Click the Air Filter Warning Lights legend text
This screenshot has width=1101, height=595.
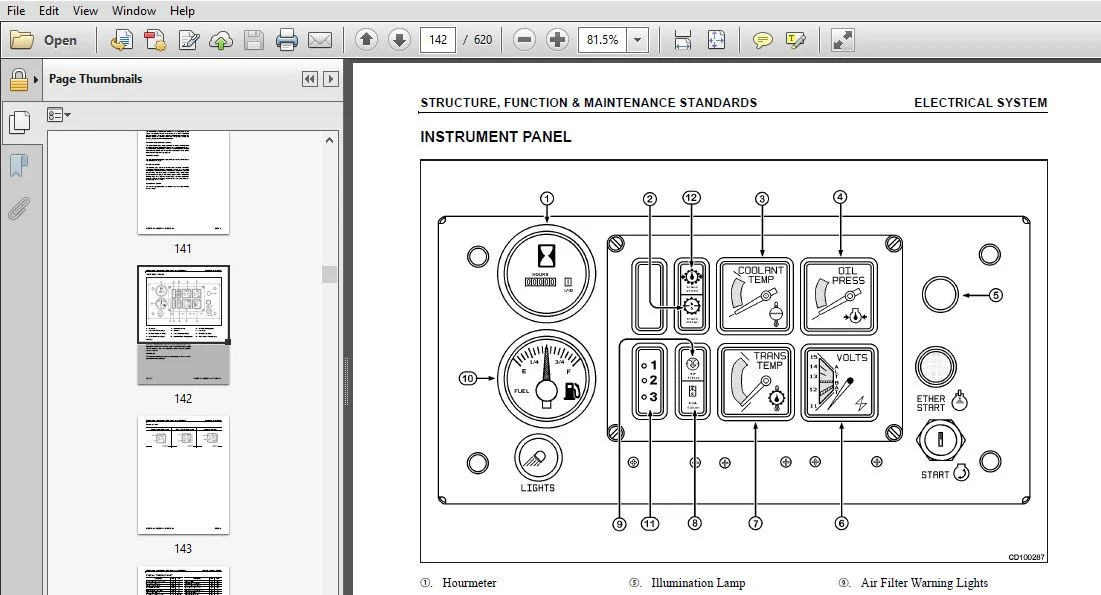tap(924, 583)
